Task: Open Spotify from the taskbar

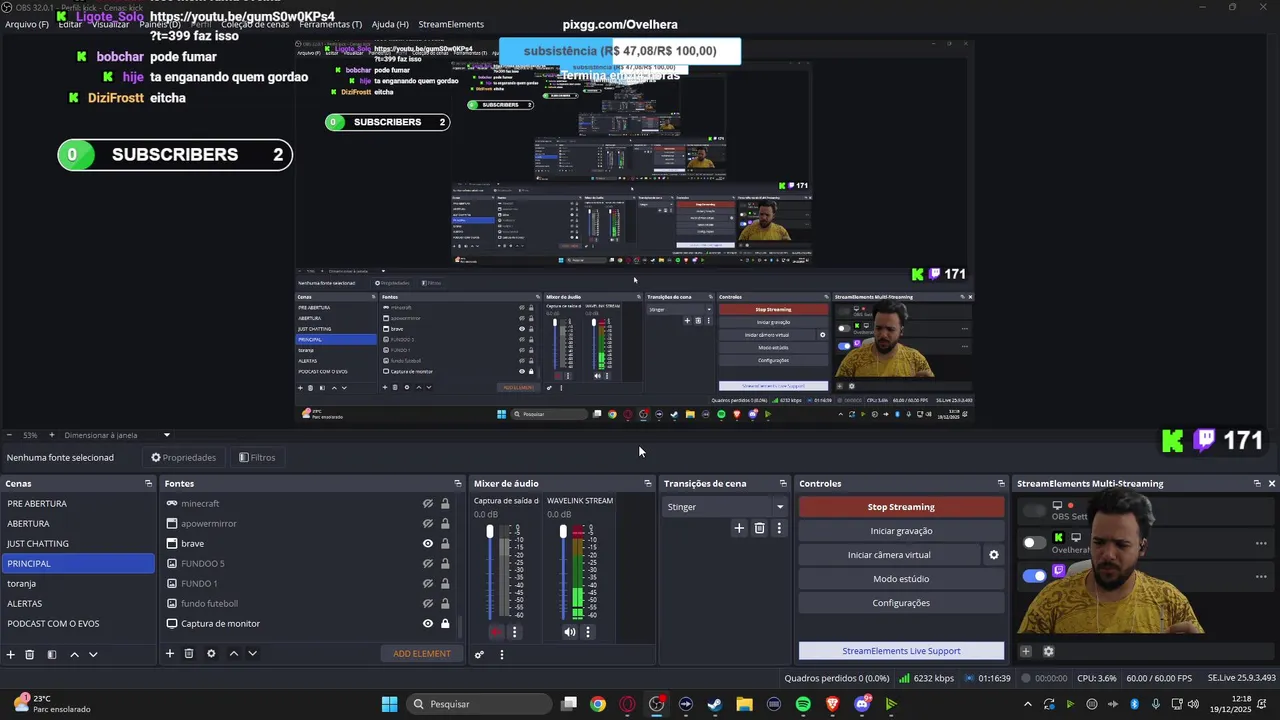Action: pyautogui.click(x=803, y=704)
